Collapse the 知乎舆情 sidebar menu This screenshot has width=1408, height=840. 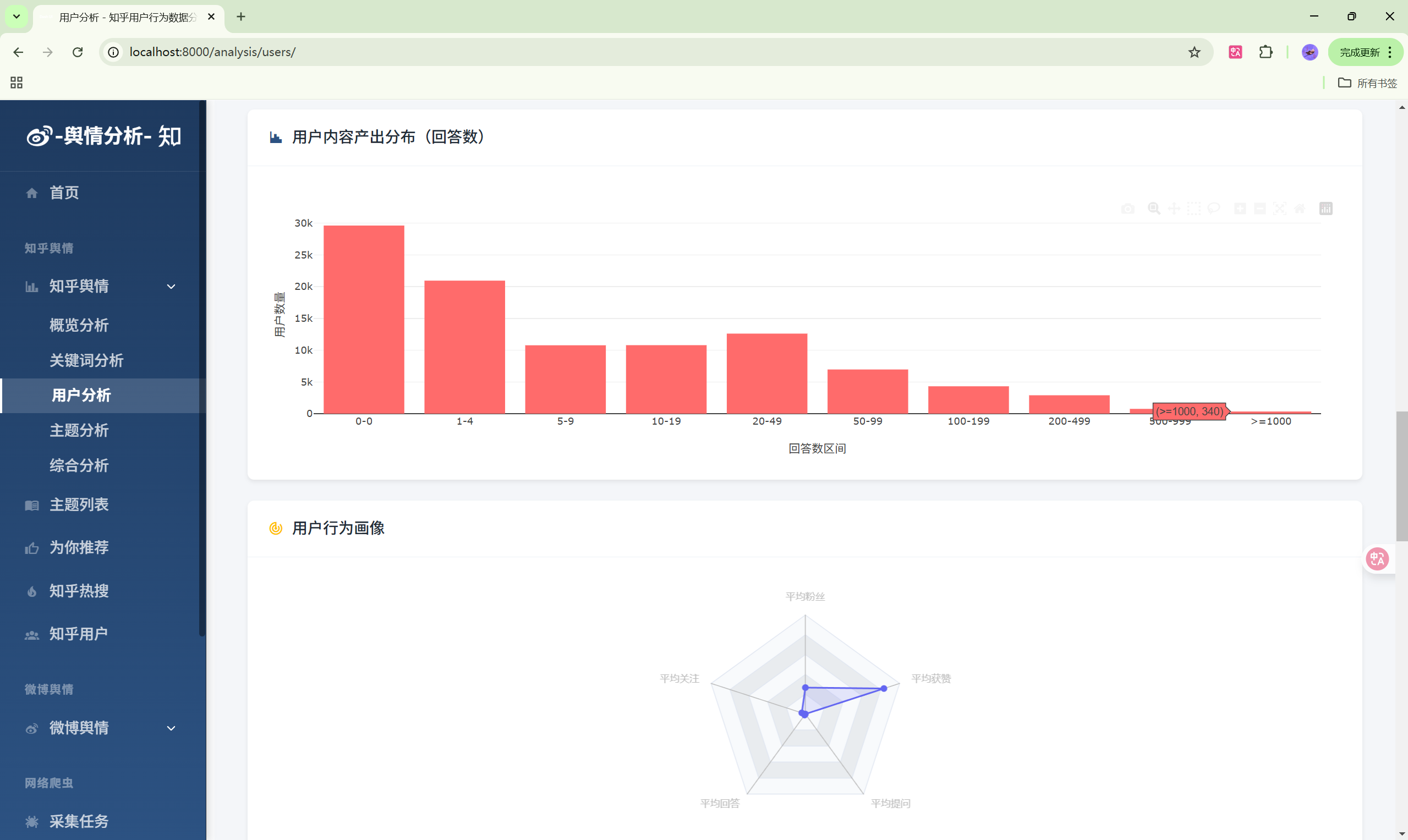coord(171,287)
